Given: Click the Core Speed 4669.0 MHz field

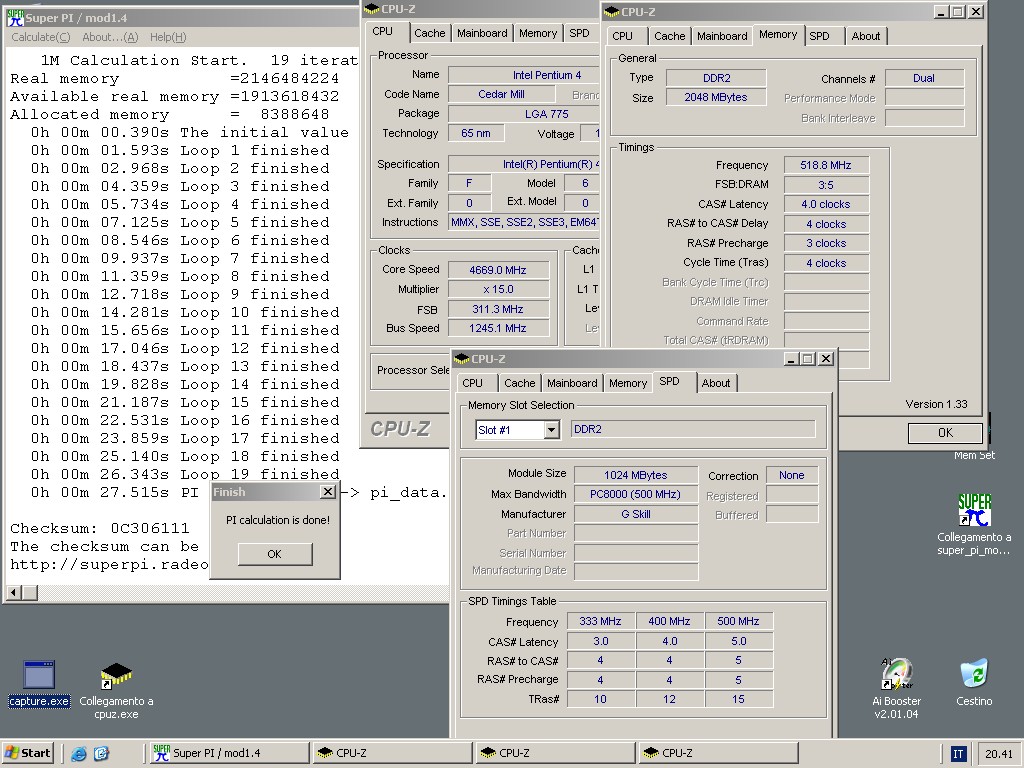Looking at the screenshot, I should point(498,270).
